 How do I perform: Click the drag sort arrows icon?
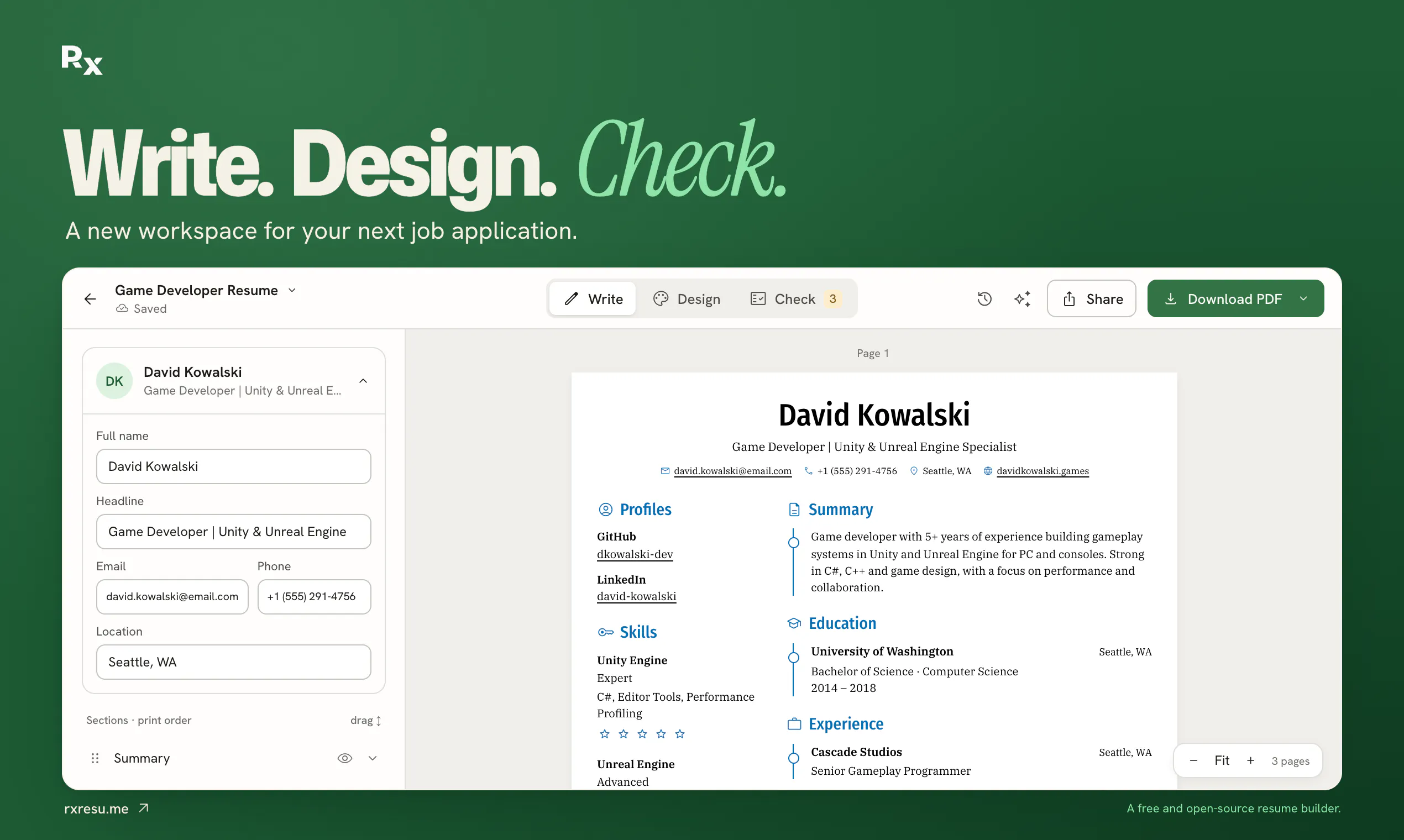379,721
